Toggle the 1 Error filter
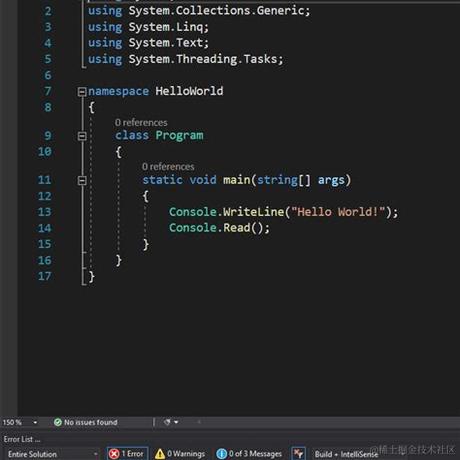The height and width of the screenshot is (460, 460). click(x=127, y=454)
